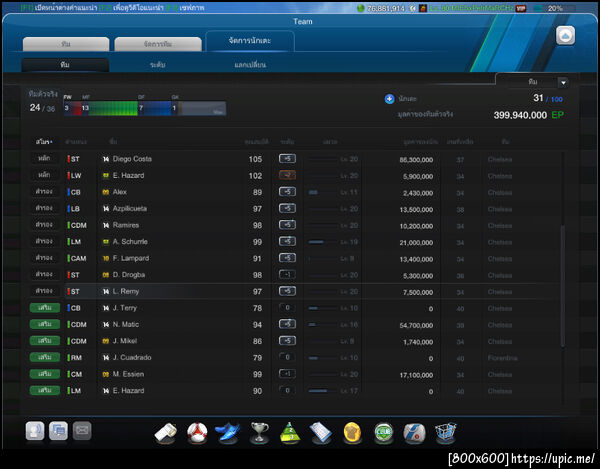Click the green coin icon in top bar

click(x=360, y=8)
